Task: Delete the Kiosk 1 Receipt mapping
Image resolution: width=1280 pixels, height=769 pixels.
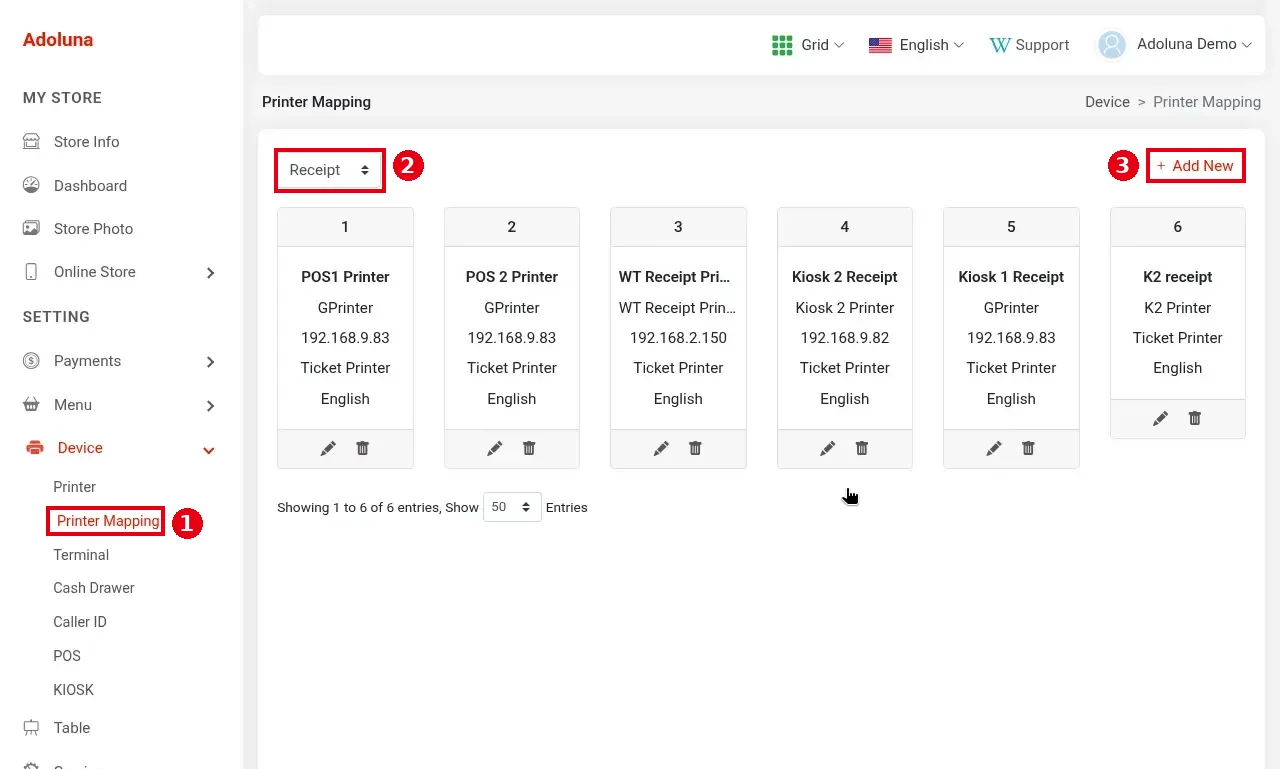Action: point(1029,449)
